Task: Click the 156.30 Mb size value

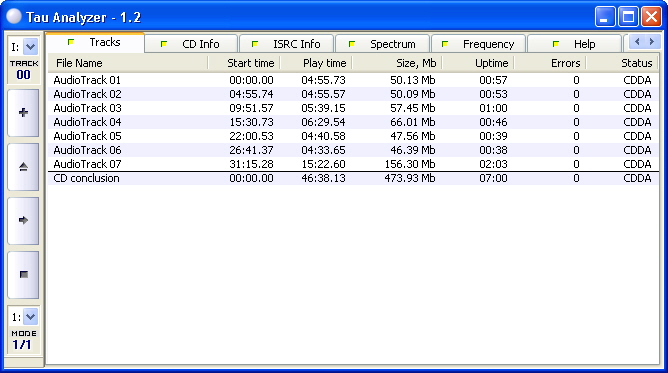Action: 410,164
